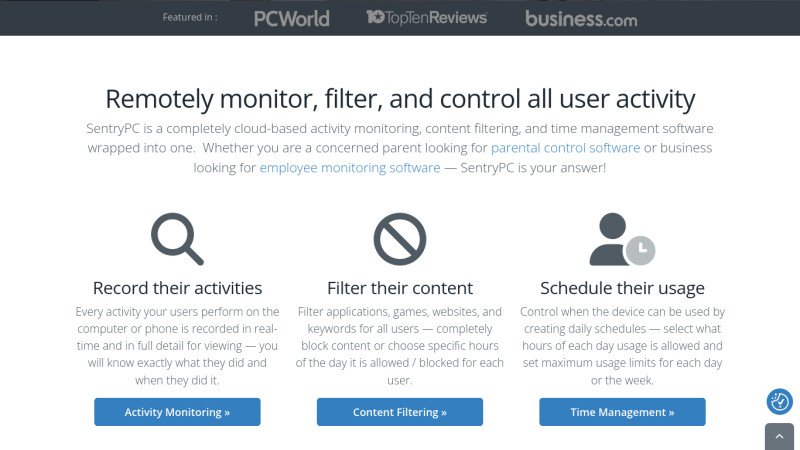Click the 'Record their activities' heading

(x=177, y=288)
